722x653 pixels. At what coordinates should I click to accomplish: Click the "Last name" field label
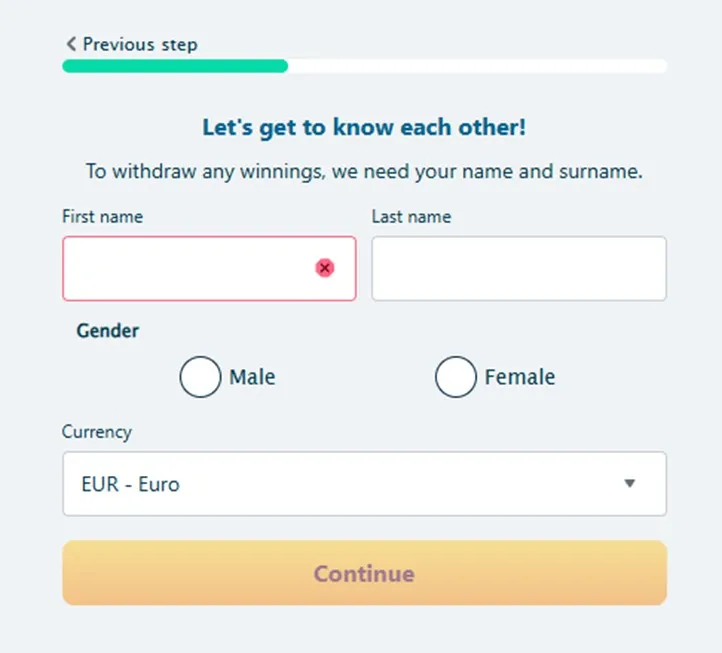pyautogui.click(x=411, y=216)
